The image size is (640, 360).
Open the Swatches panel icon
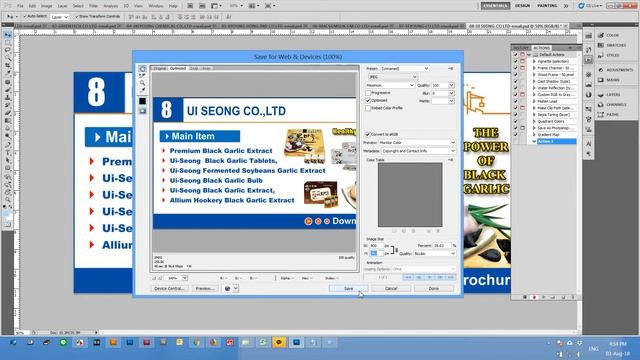600,45
